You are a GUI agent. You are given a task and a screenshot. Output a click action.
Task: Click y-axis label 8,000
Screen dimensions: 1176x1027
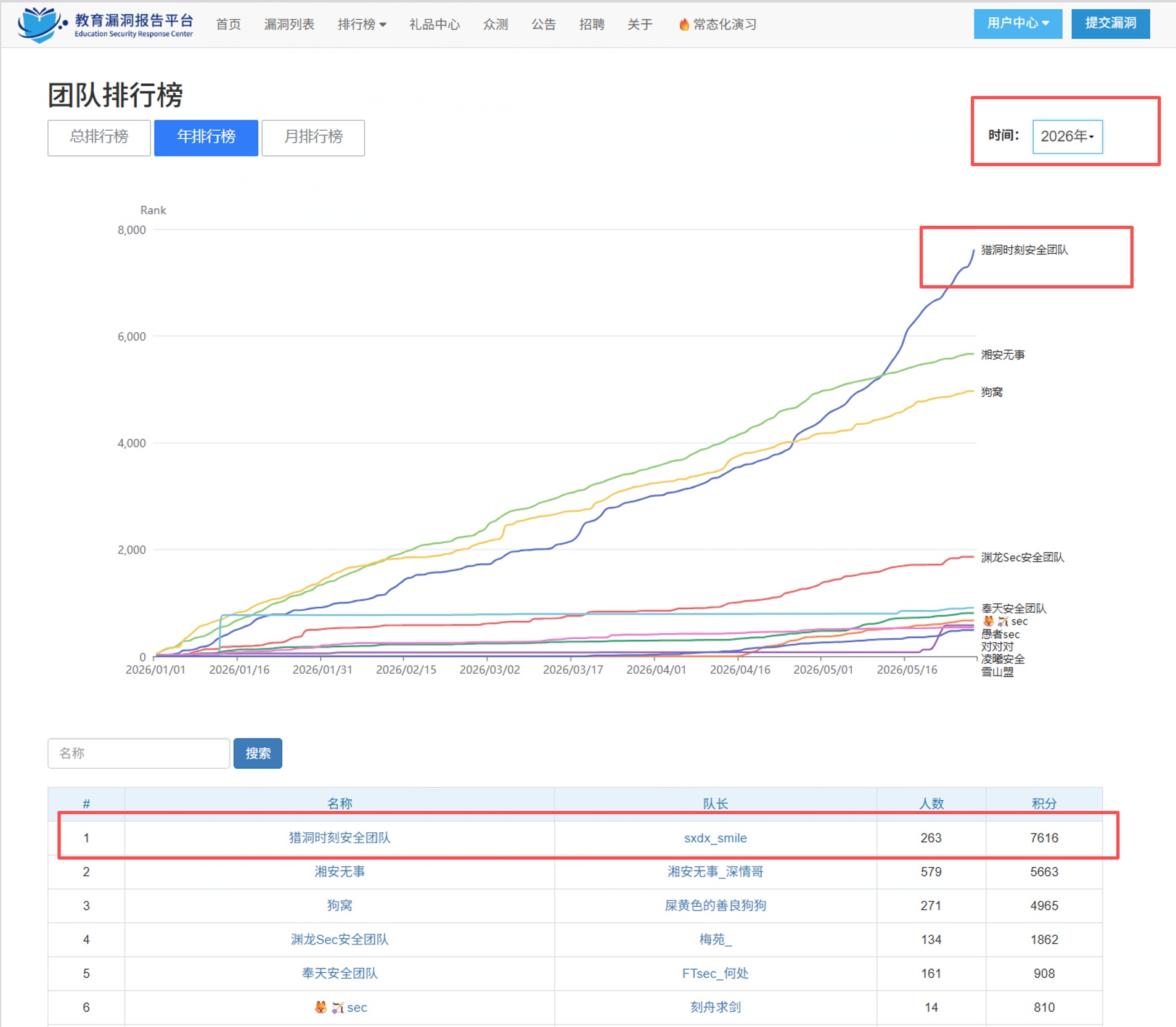coord(131,230)
